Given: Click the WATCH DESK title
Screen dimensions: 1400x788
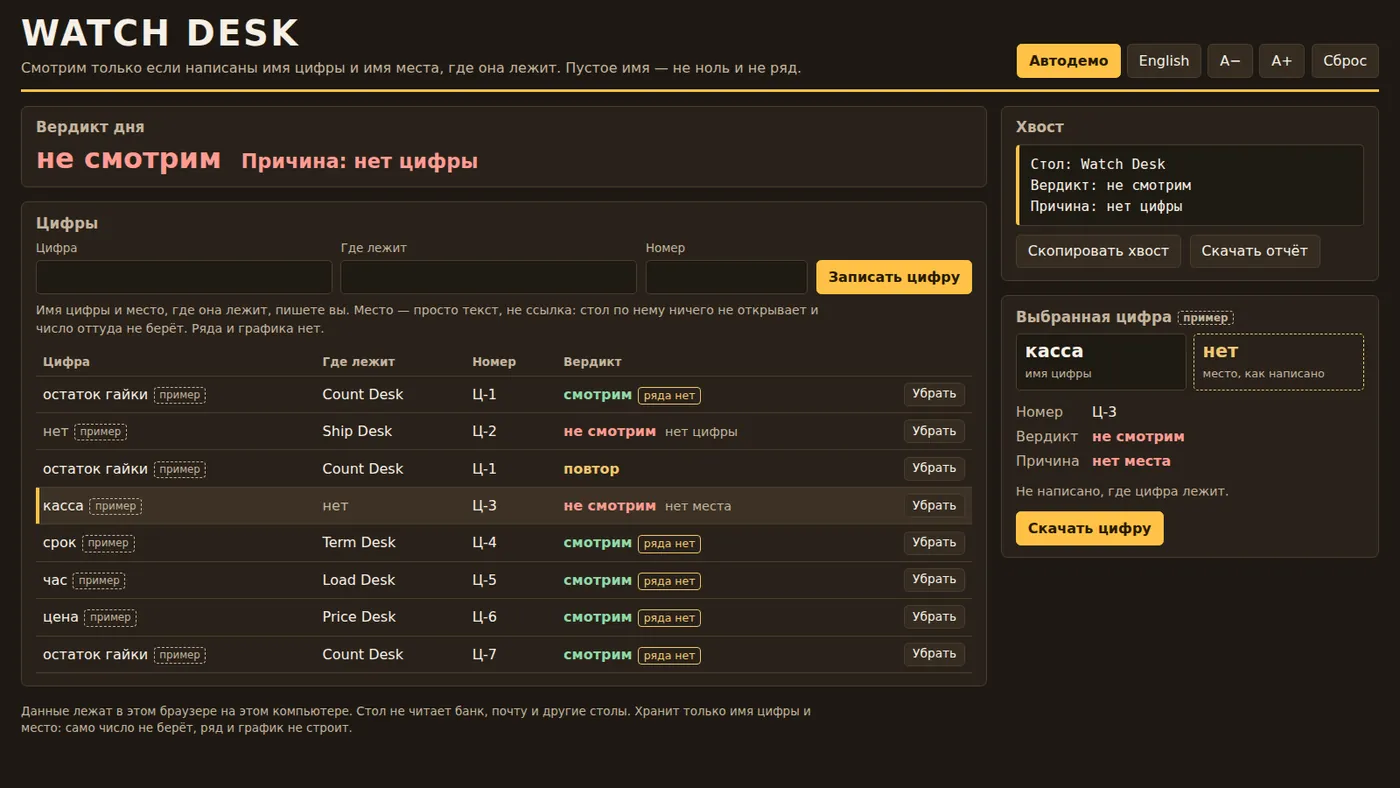Looking at the screenshot, I should (160, 33).
